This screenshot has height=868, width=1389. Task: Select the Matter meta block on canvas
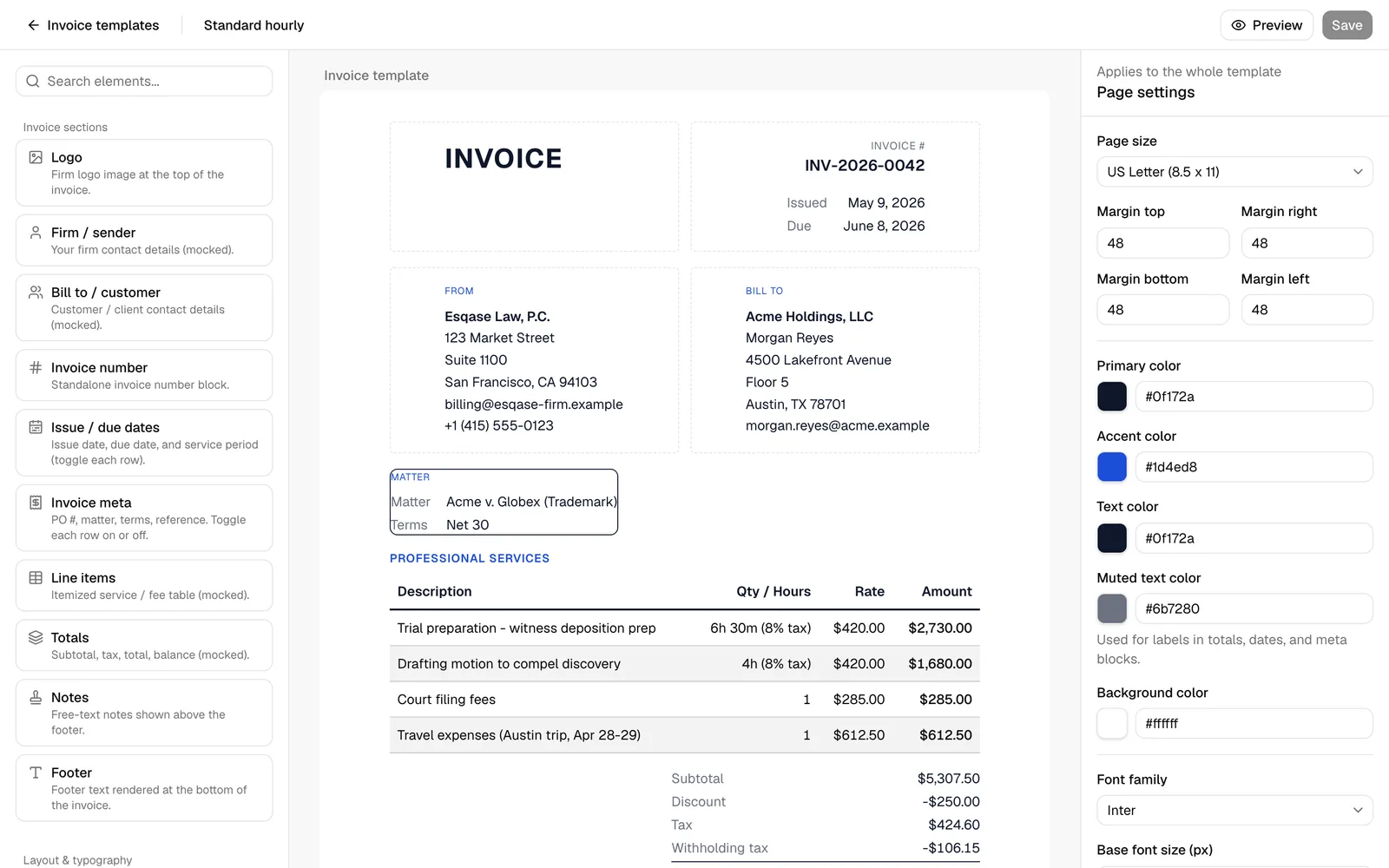tap(504, 502)
